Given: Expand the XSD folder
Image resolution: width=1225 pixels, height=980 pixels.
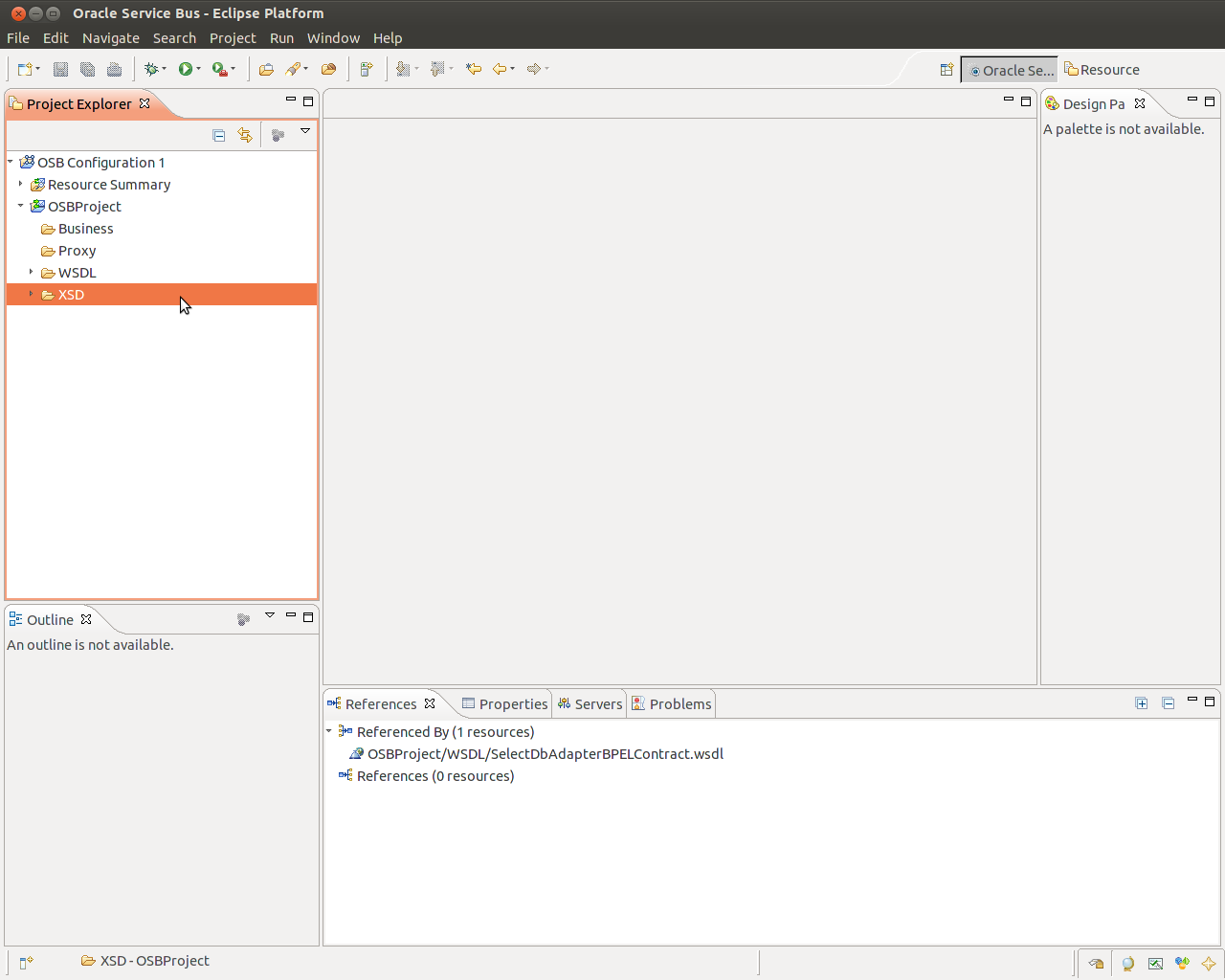Looking at the screenshot, I should tap(31, 294).
